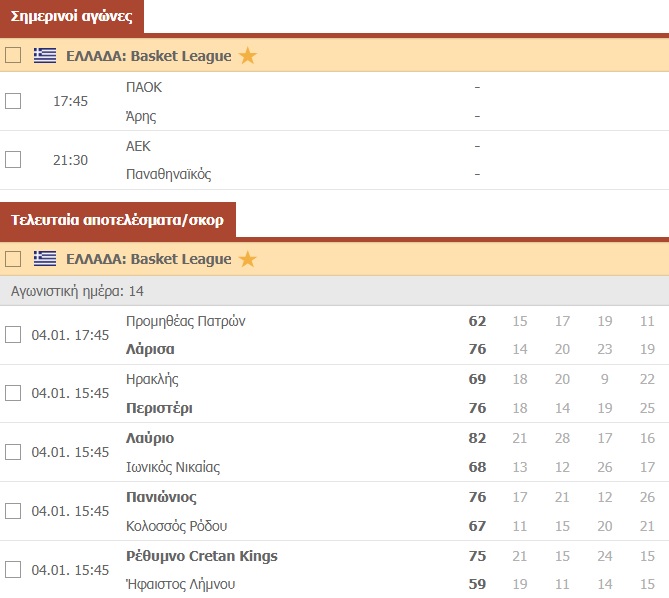Toggle the favorite star in today's Basket League header

(247, 55)
